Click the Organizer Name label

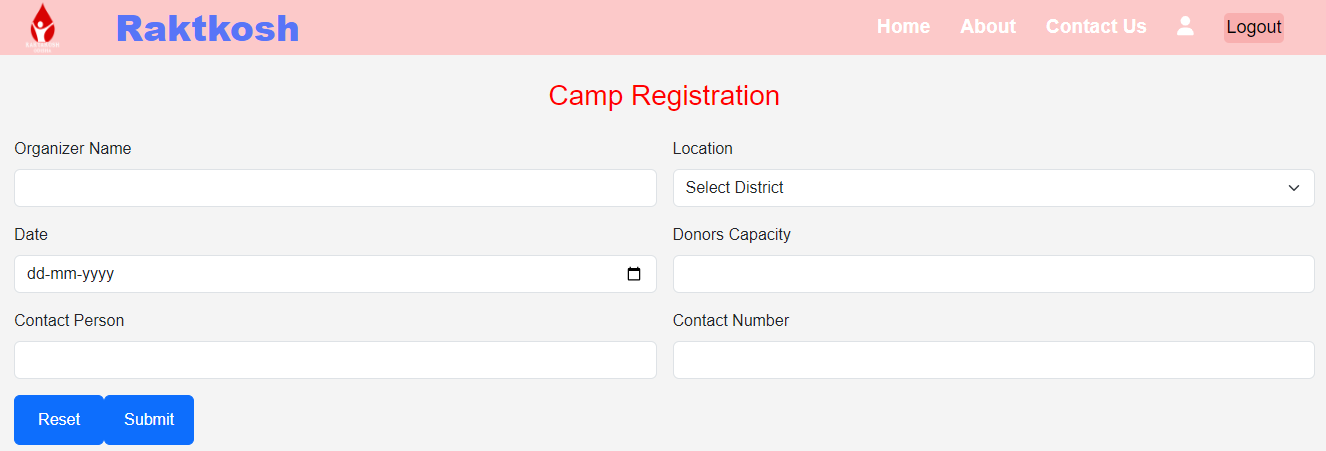point(73,149)
